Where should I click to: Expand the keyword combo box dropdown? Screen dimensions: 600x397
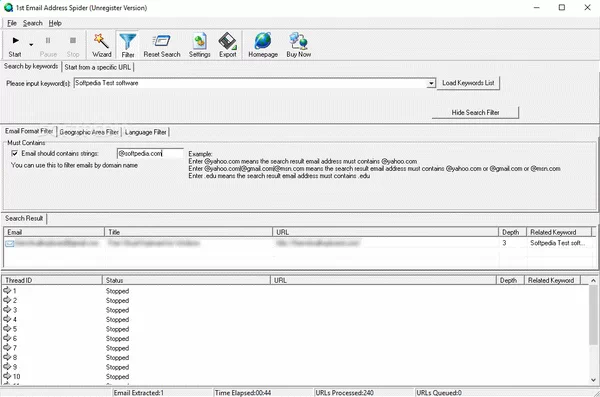point(431,83)
